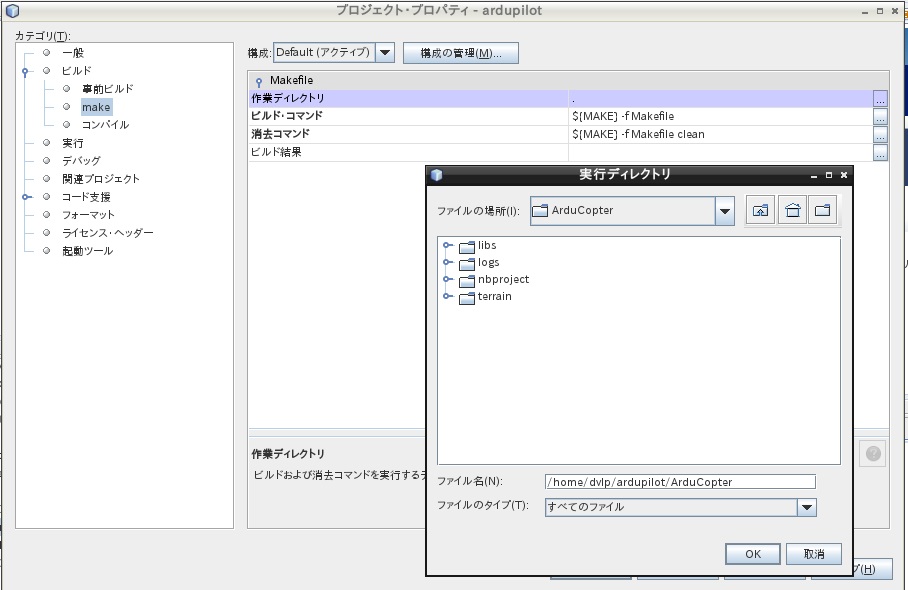Minimize the 実行ディレクトリ dialog window
Image resolution: width=908 pixels, height=590 pixels.
click(814, 175)
